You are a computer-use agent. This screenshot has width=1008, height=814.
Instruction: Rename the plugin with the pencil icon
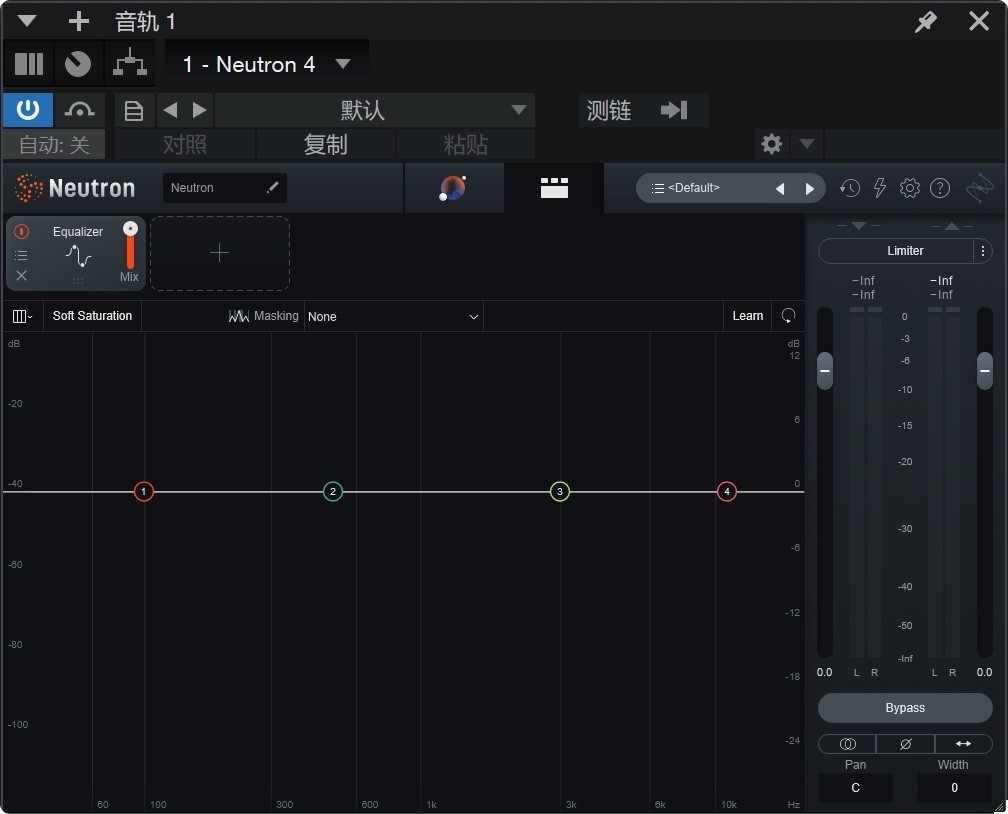click(272, 188)
